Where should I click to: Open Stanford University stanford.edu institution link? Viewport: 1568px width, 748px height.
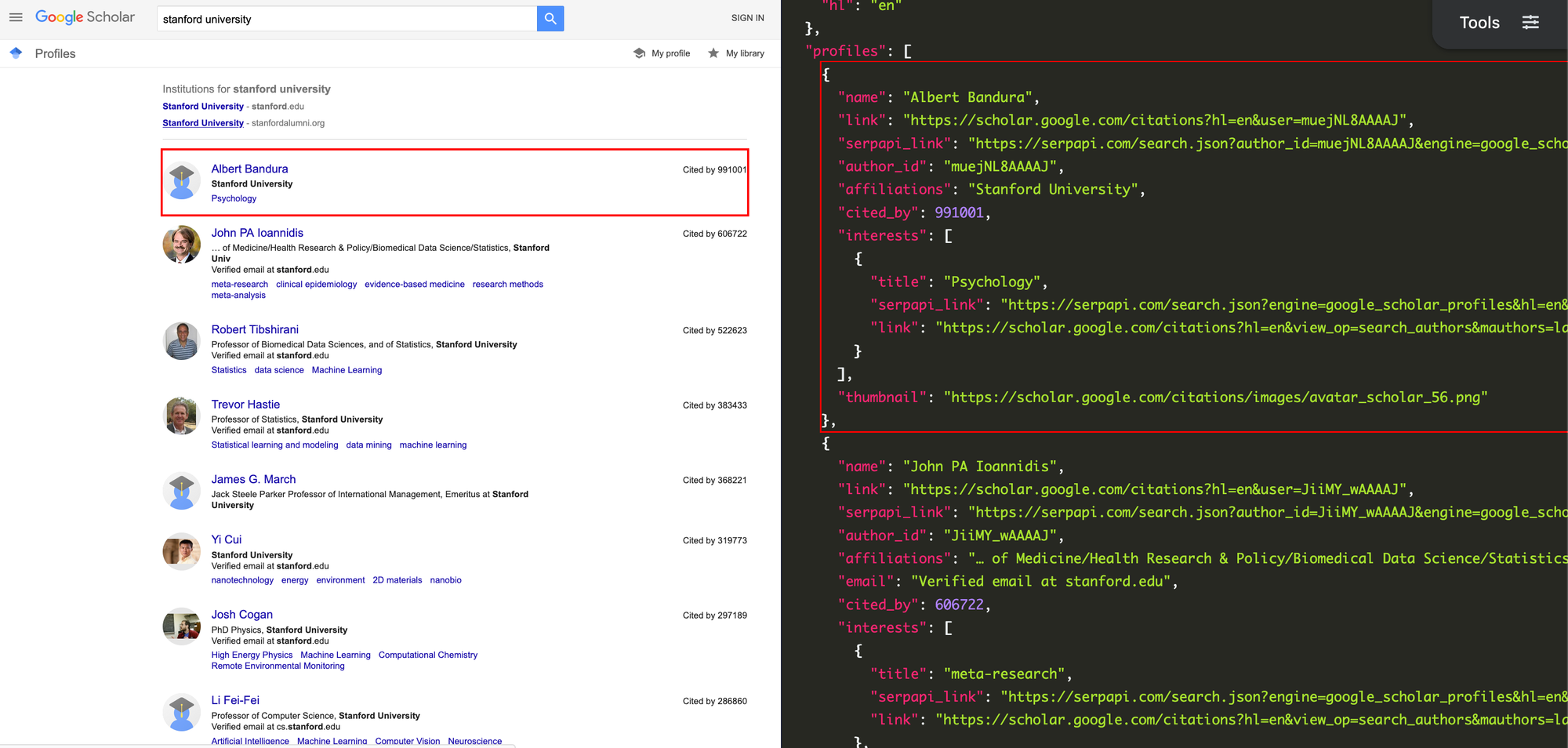[x=203, y=107]
